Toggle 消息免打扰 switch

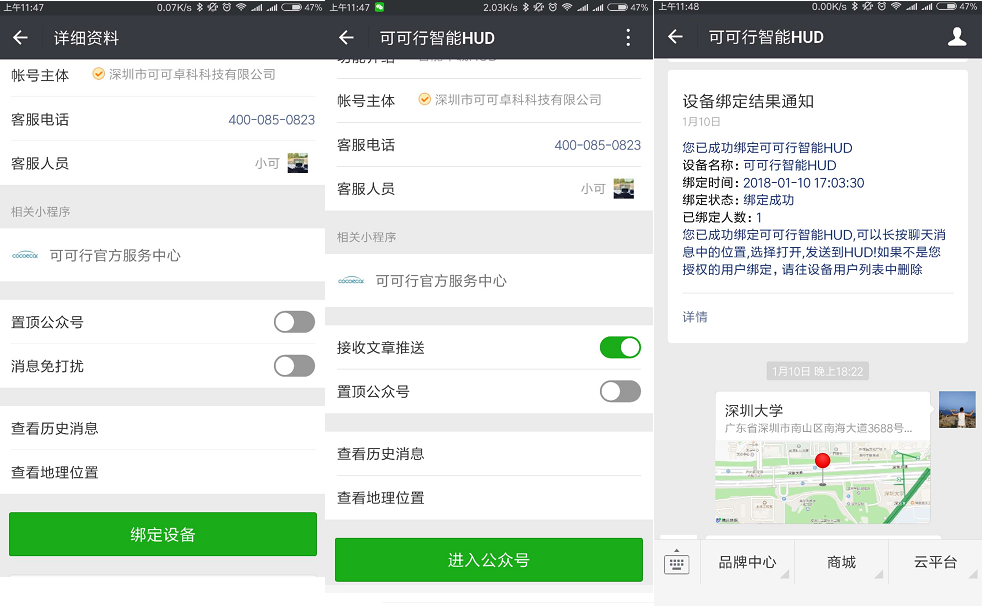tap(294, 366)
